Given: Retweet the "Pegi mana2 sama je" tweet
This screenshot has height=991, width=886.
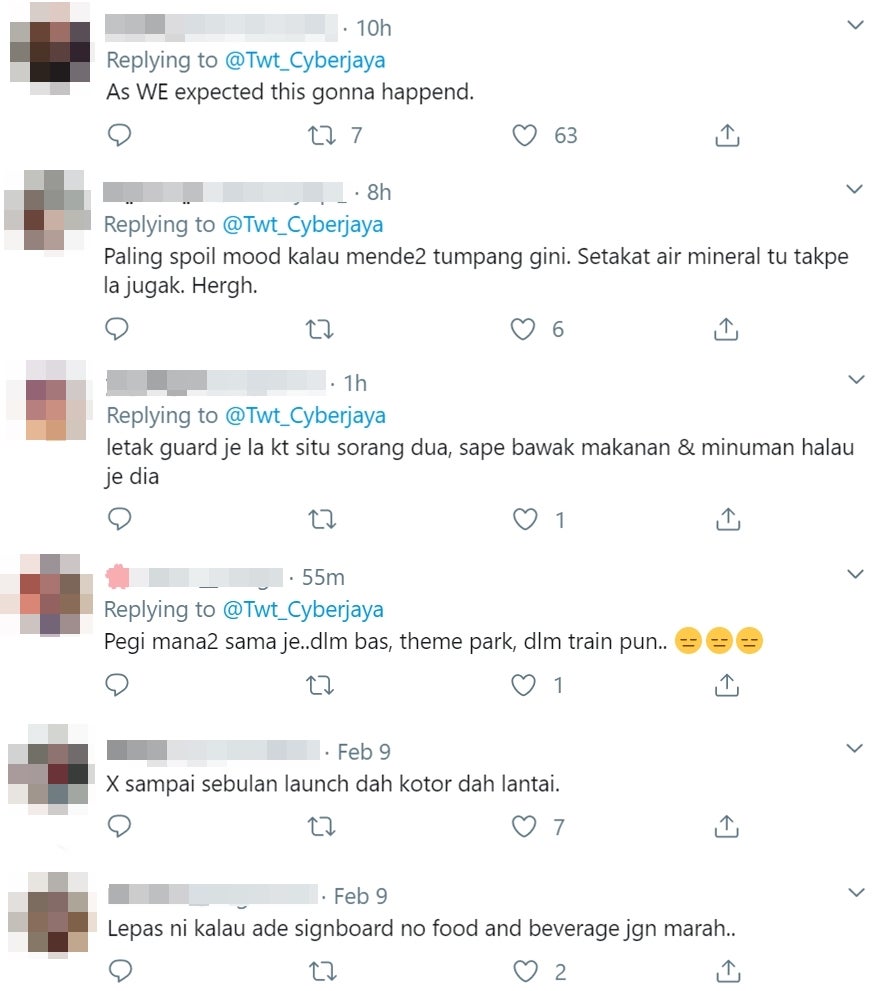Looking at the screenshot, I should coord(320,685).
